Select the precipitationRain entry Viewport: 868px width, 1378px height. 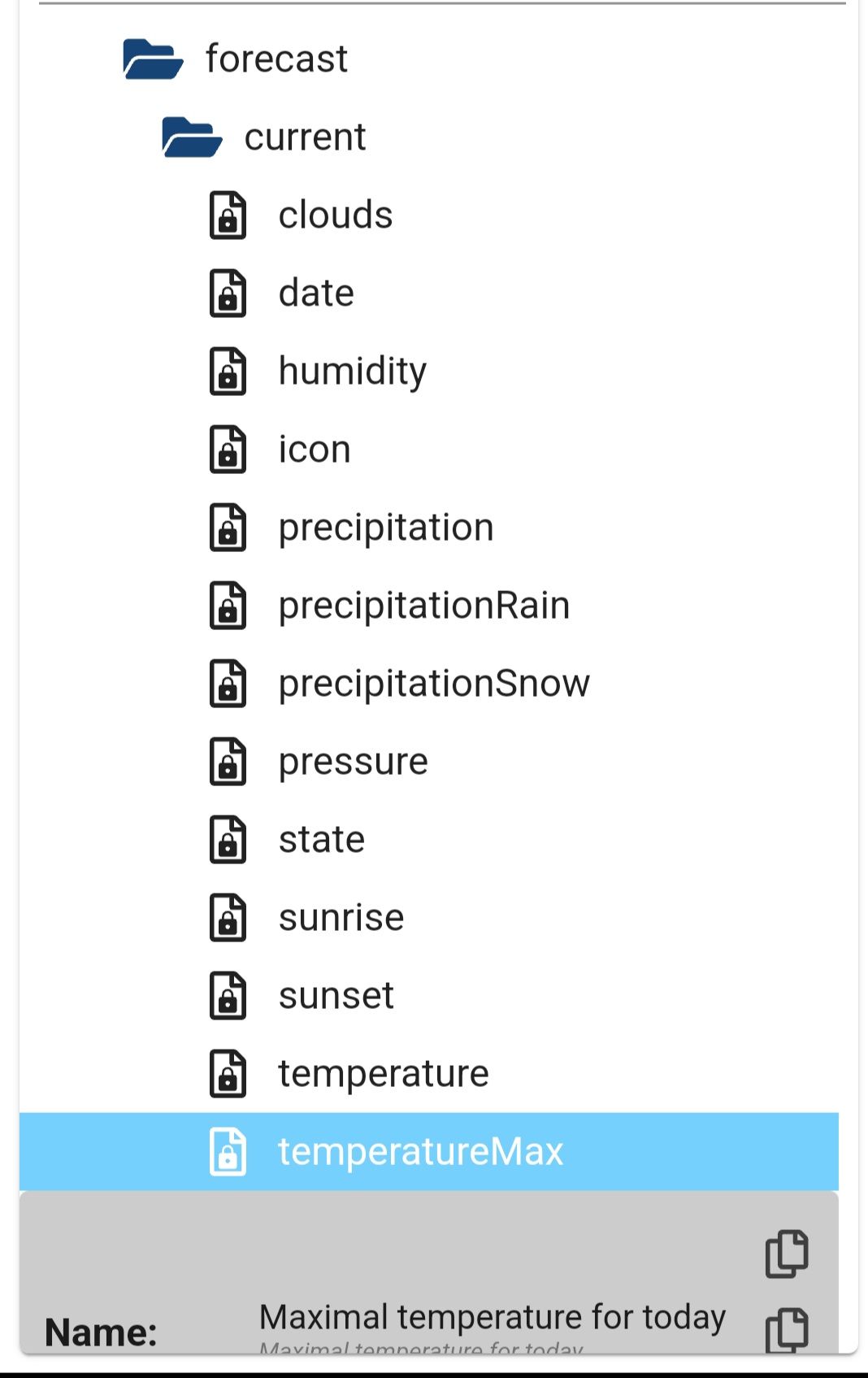tap(423, 606)
